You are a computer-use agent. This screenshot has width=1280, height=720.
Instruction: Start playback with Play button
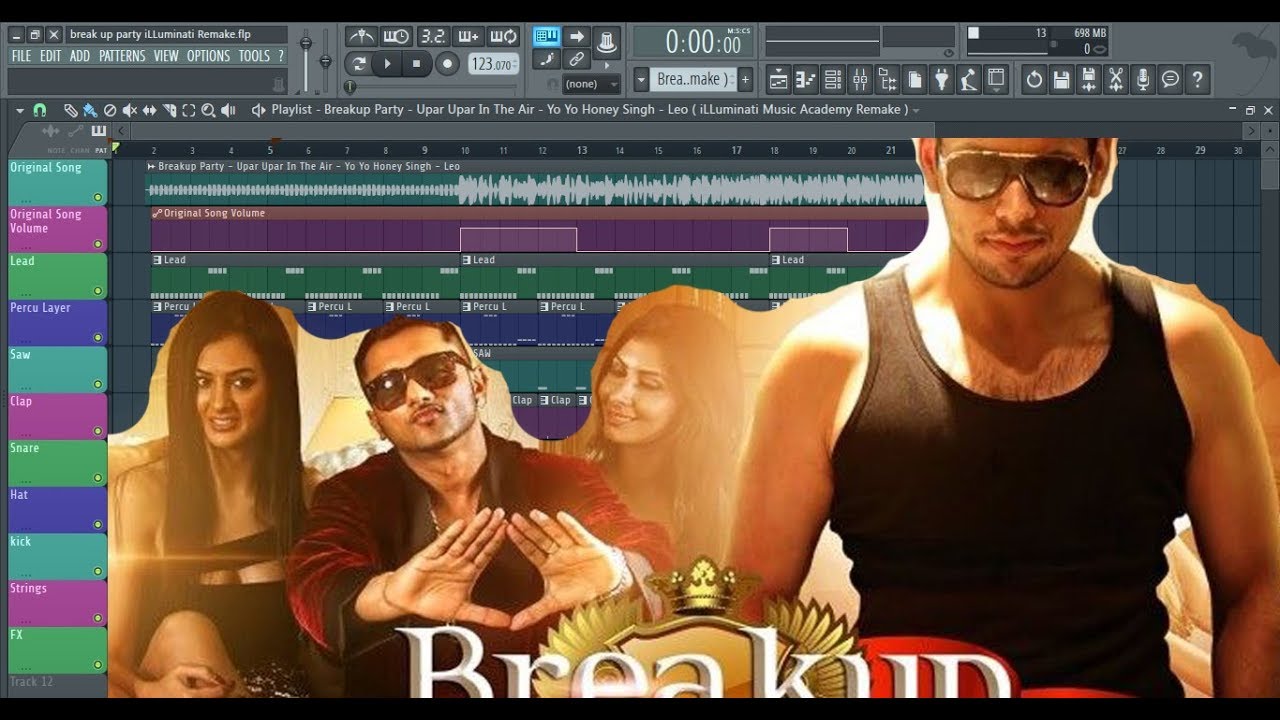point(388,64)
